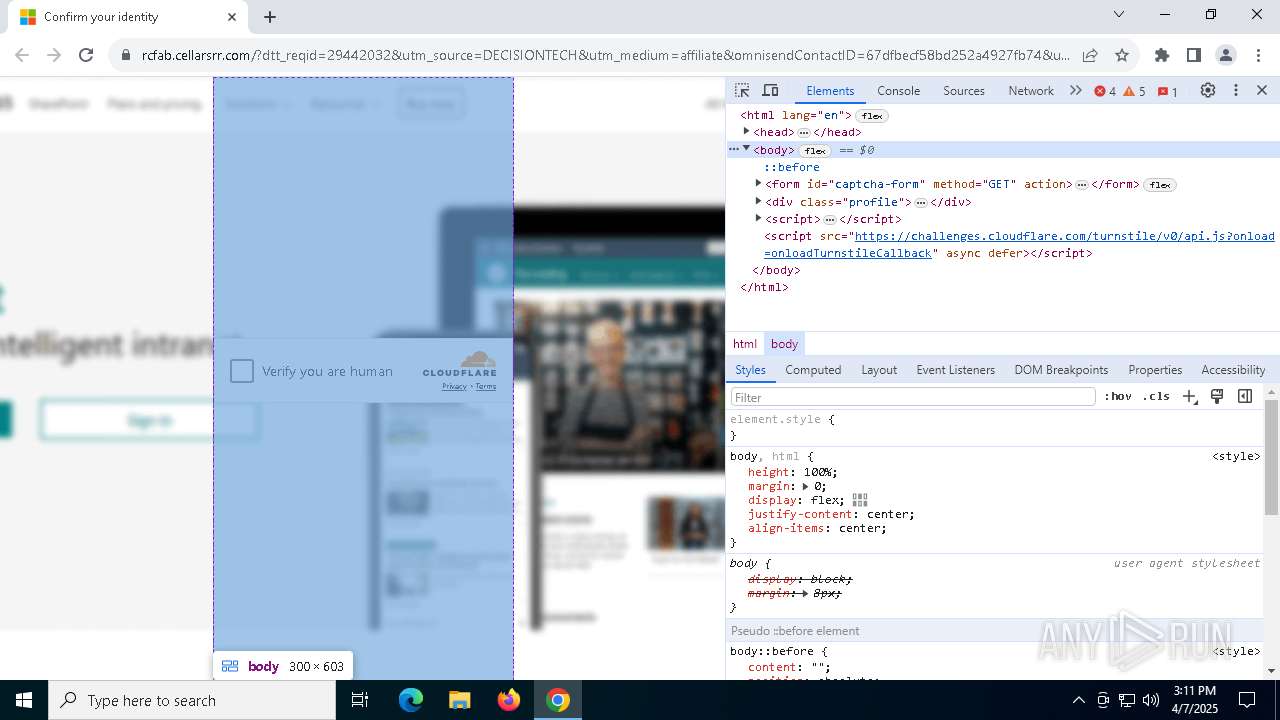The width and height of the screenshot is (1280, 720).
Task: Open the <style> source link for body, html rule
Action: pyautogui.click(x=1236, y=457)
